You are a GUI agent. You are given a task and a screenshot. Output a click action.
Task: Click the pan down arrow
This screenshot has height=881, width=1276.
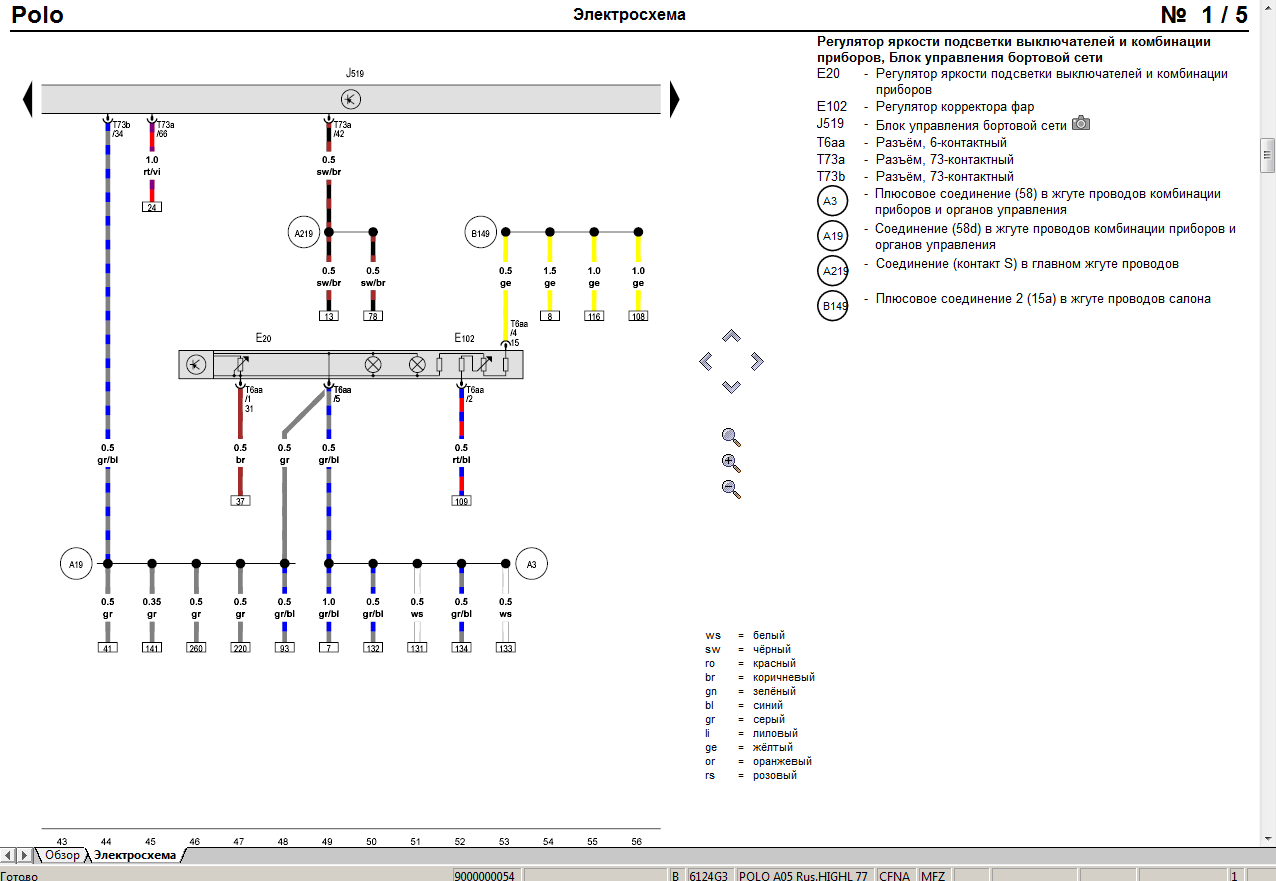pos(731,386)
